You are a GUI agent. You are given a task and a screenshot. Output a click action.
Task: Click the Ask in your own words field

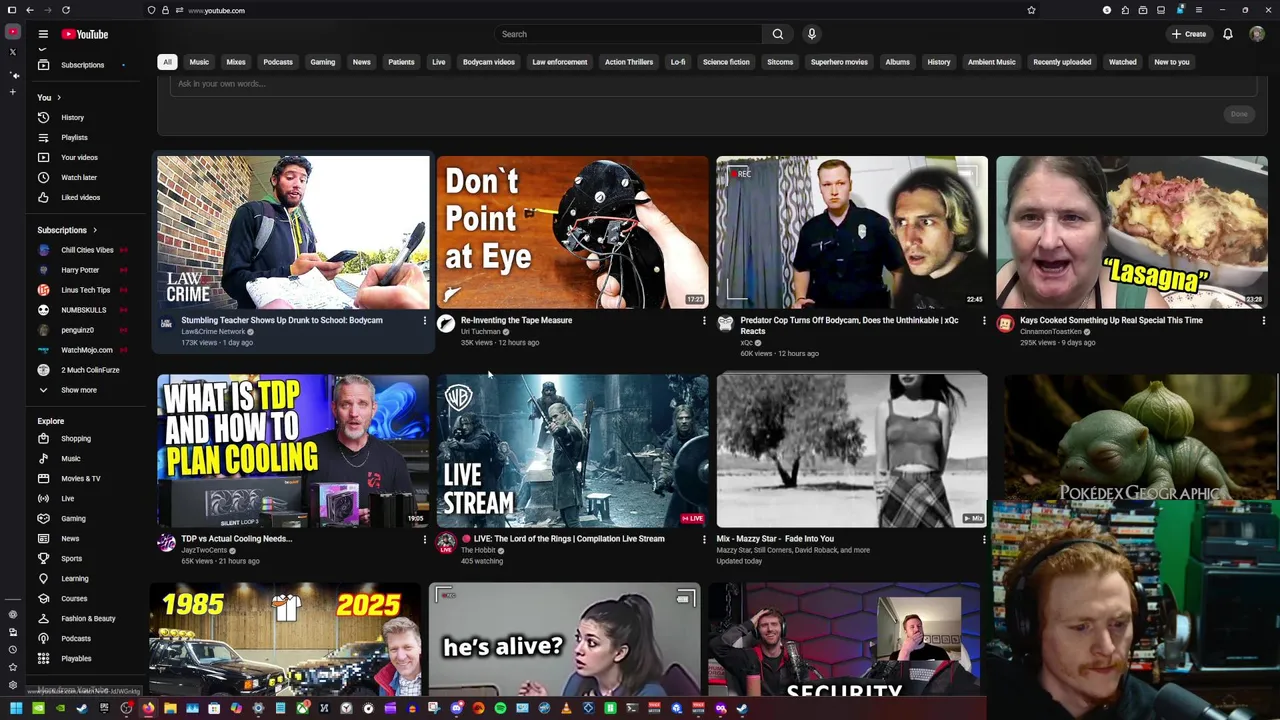click(x=712, y=84)
